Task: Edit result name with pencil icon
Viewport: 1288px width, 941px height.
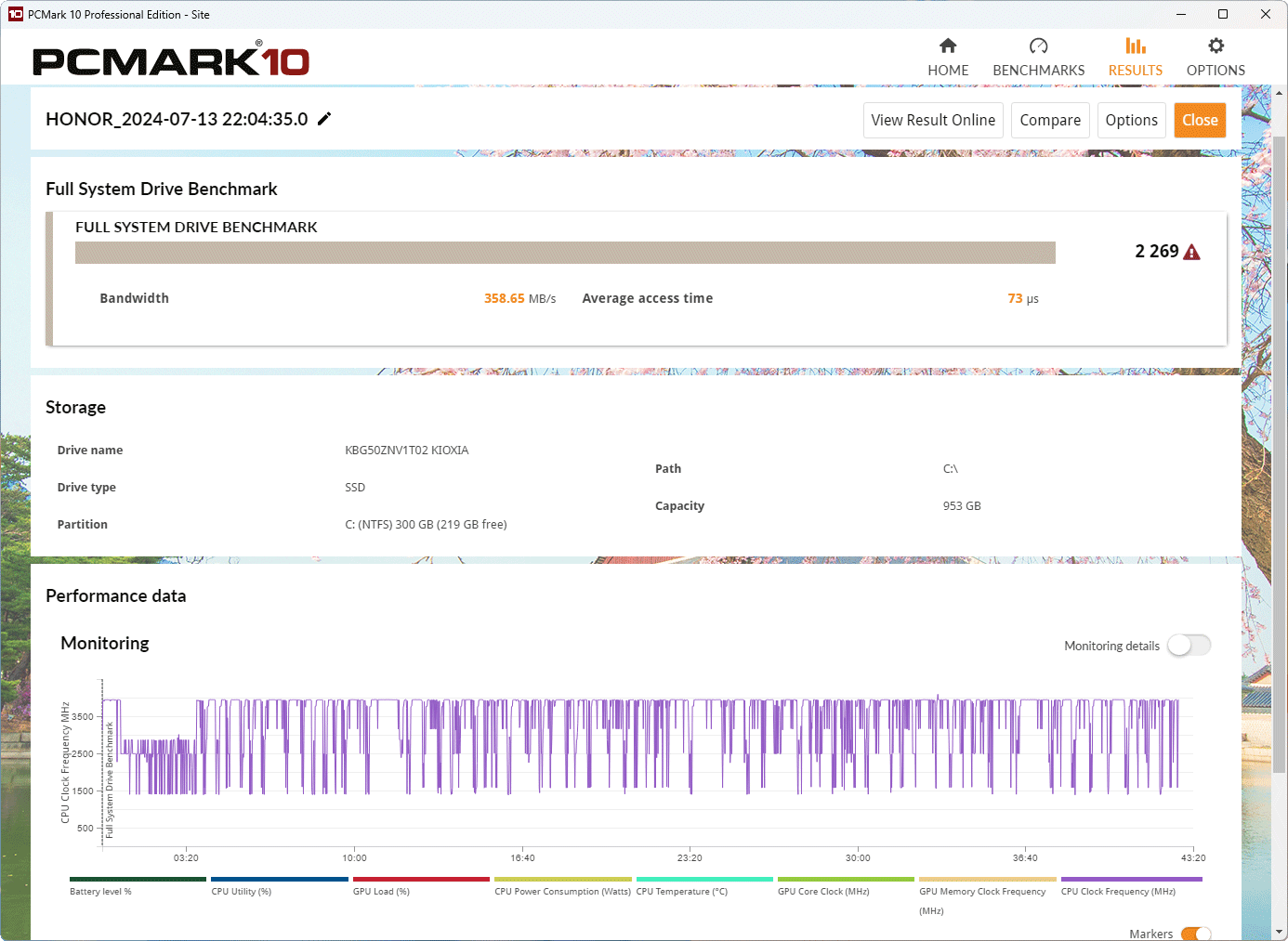Action: point(324,119)
